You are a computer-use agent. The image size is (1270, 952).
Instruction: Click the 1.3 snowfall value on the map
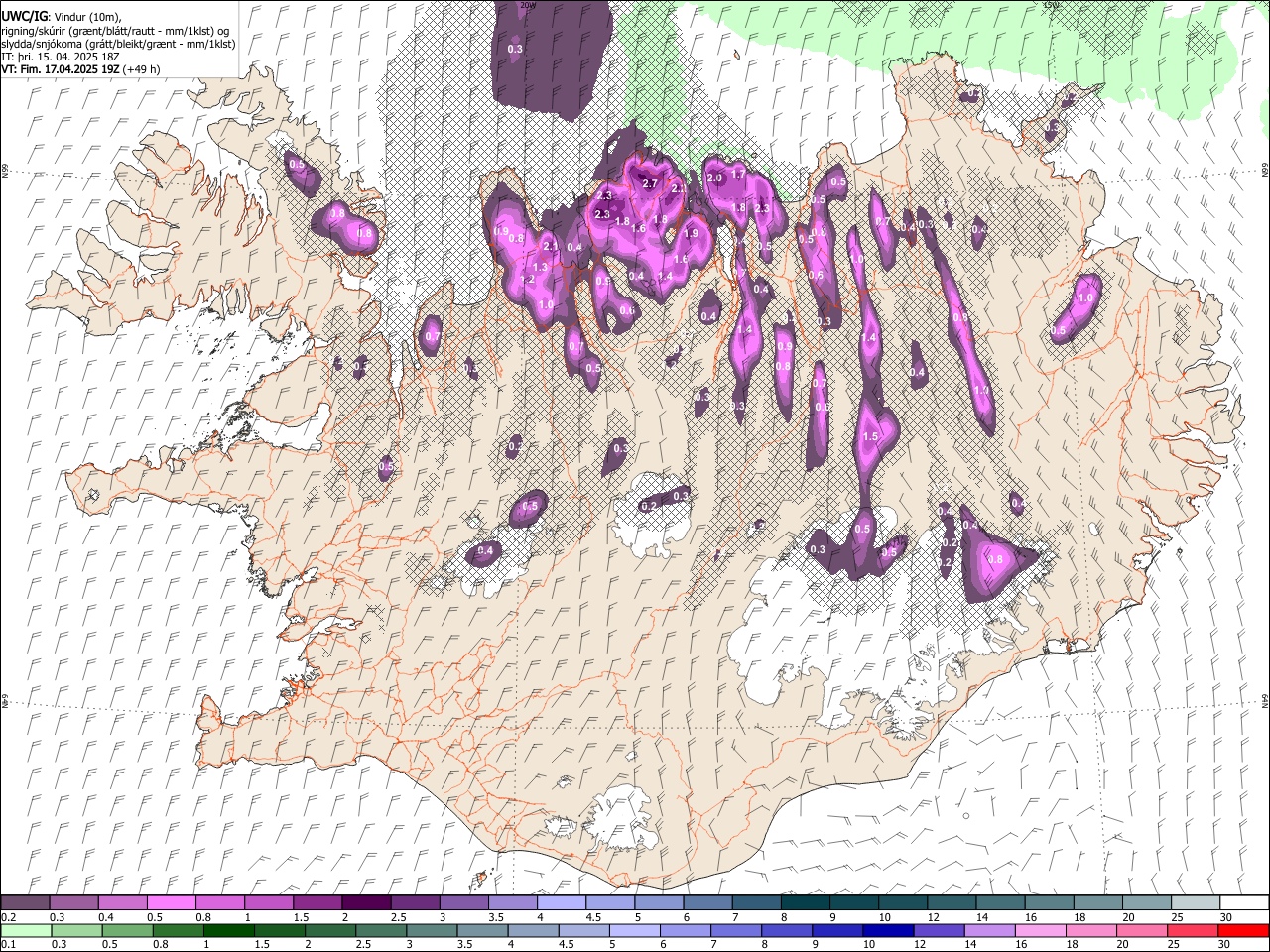pyautogui.click(x=540, y=267)
